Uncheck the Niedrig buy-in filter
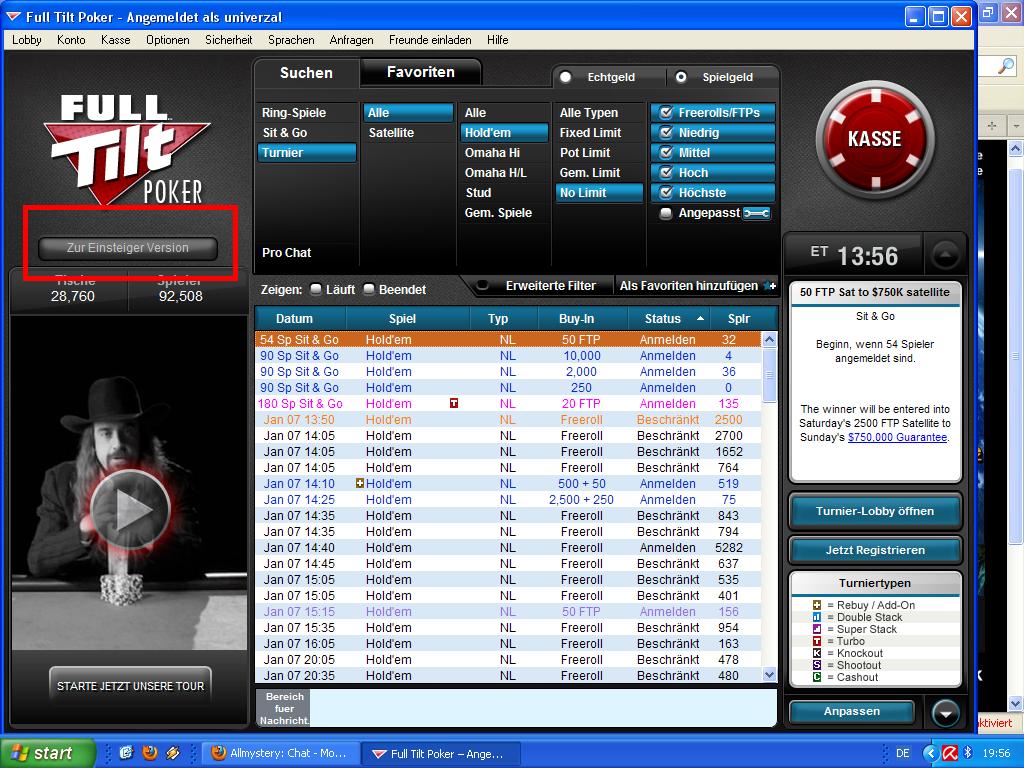Image resolution: width=1024 pixels, height=768 pixels. pyautogui.click(x=666, y=133)
